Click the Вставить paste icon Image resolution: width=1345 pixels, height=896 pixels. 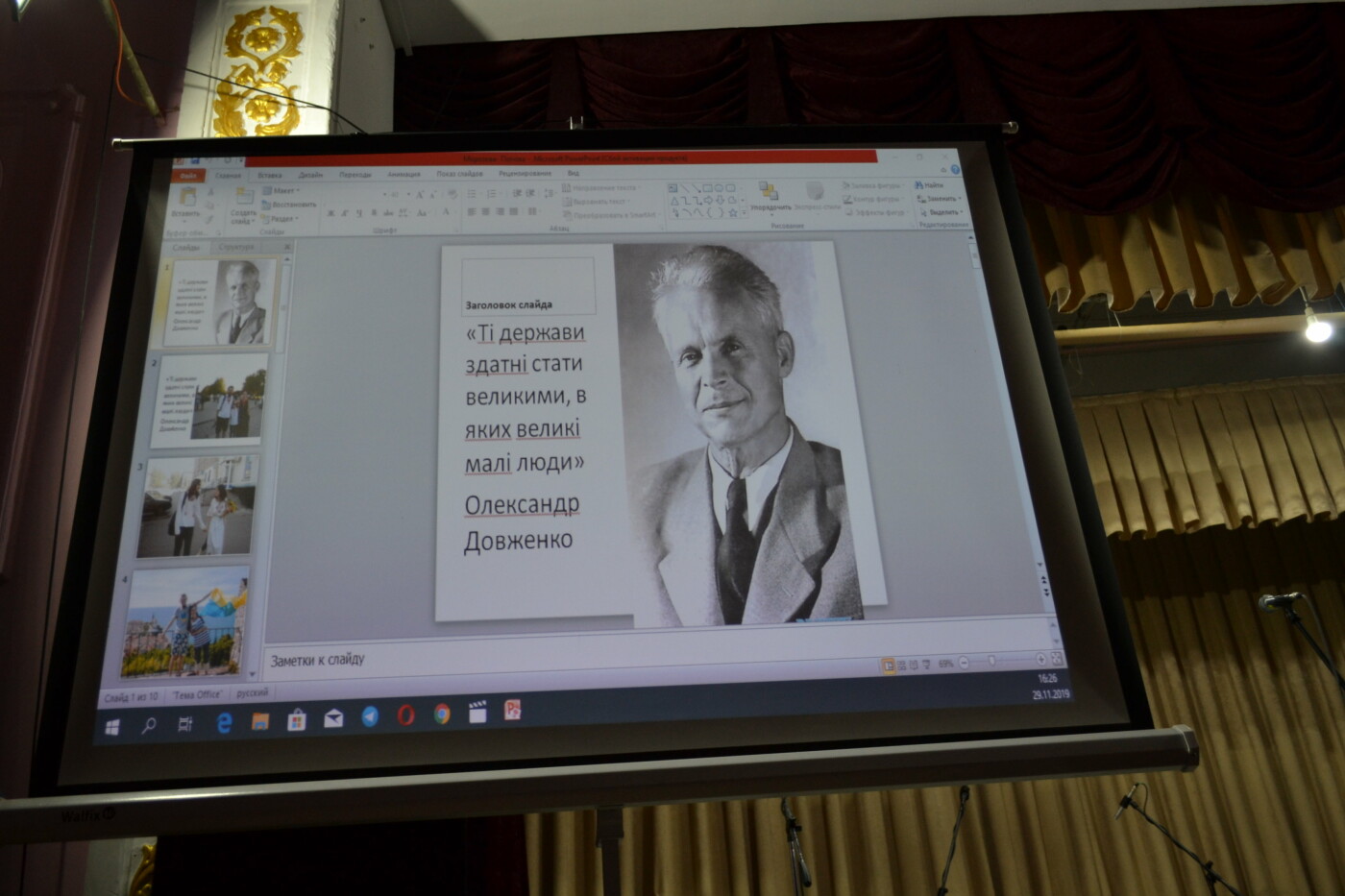[x=187, y=200]
